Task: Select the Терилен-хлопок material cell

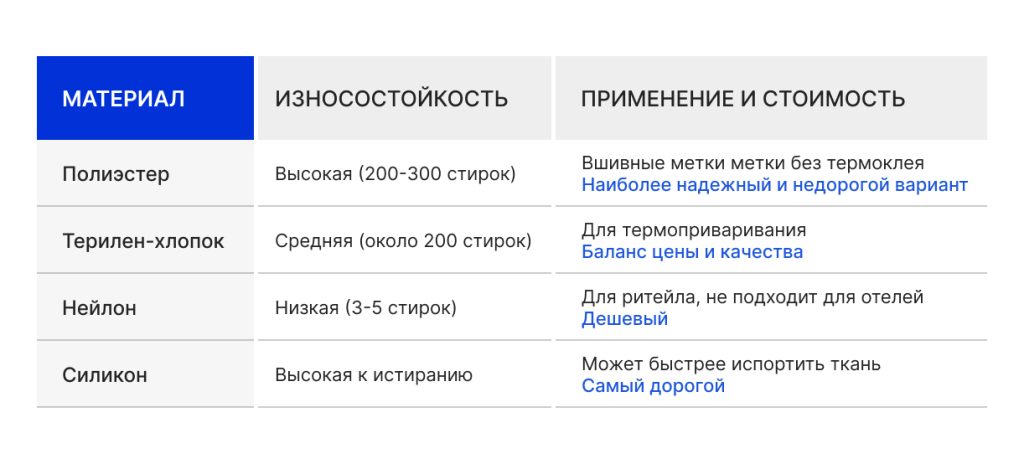Action: [x=143, y=241]
